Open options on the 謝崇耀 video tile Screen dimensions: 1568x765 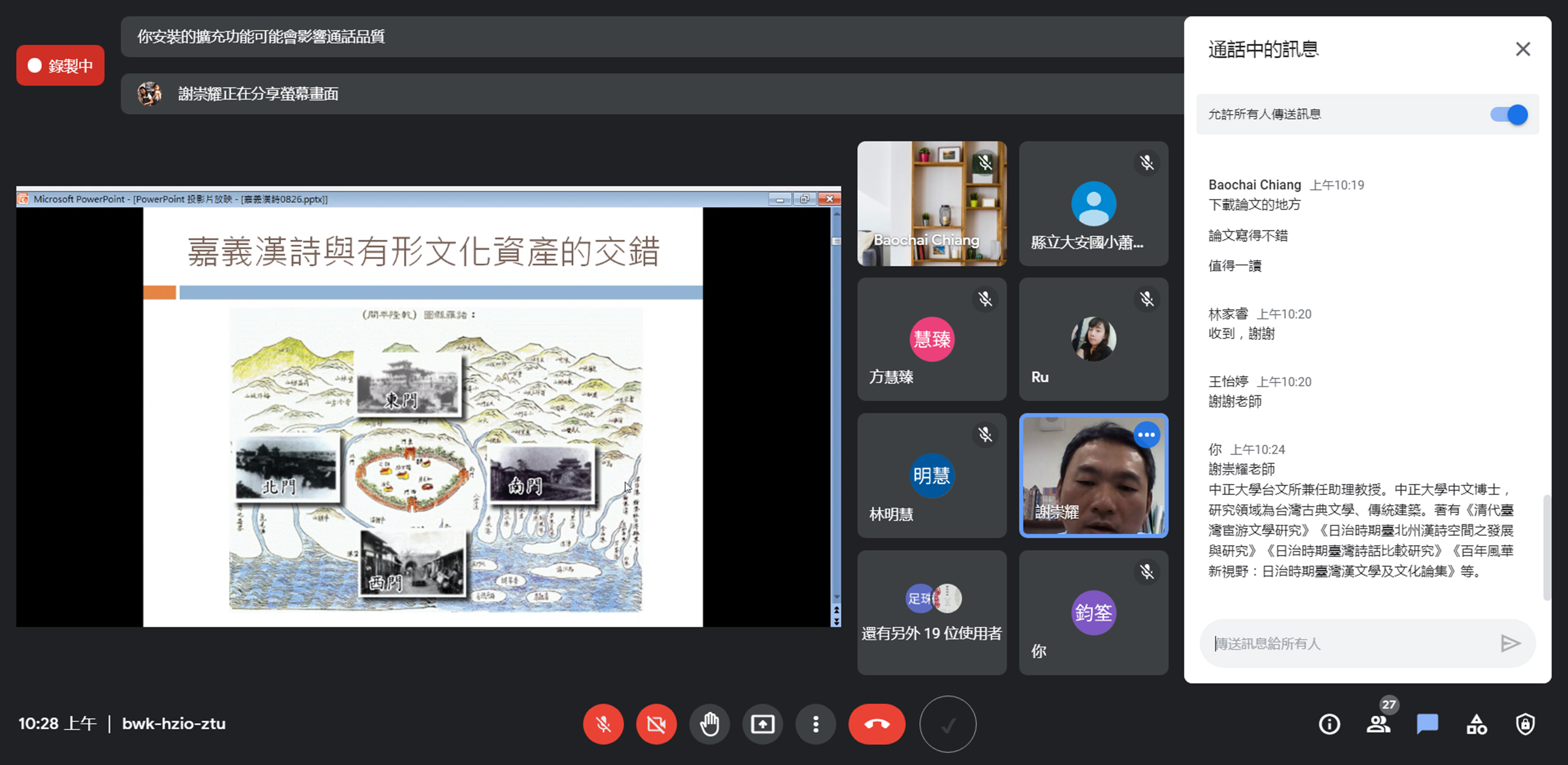point(1146,434)
